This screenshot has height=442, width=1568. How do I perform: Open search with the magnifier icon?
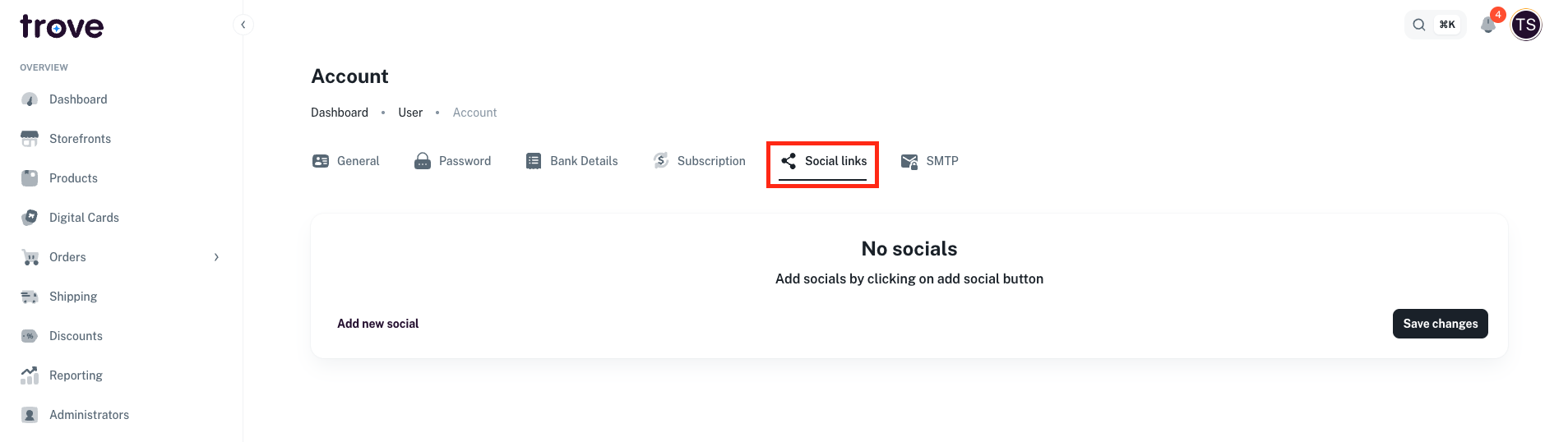1419,25
